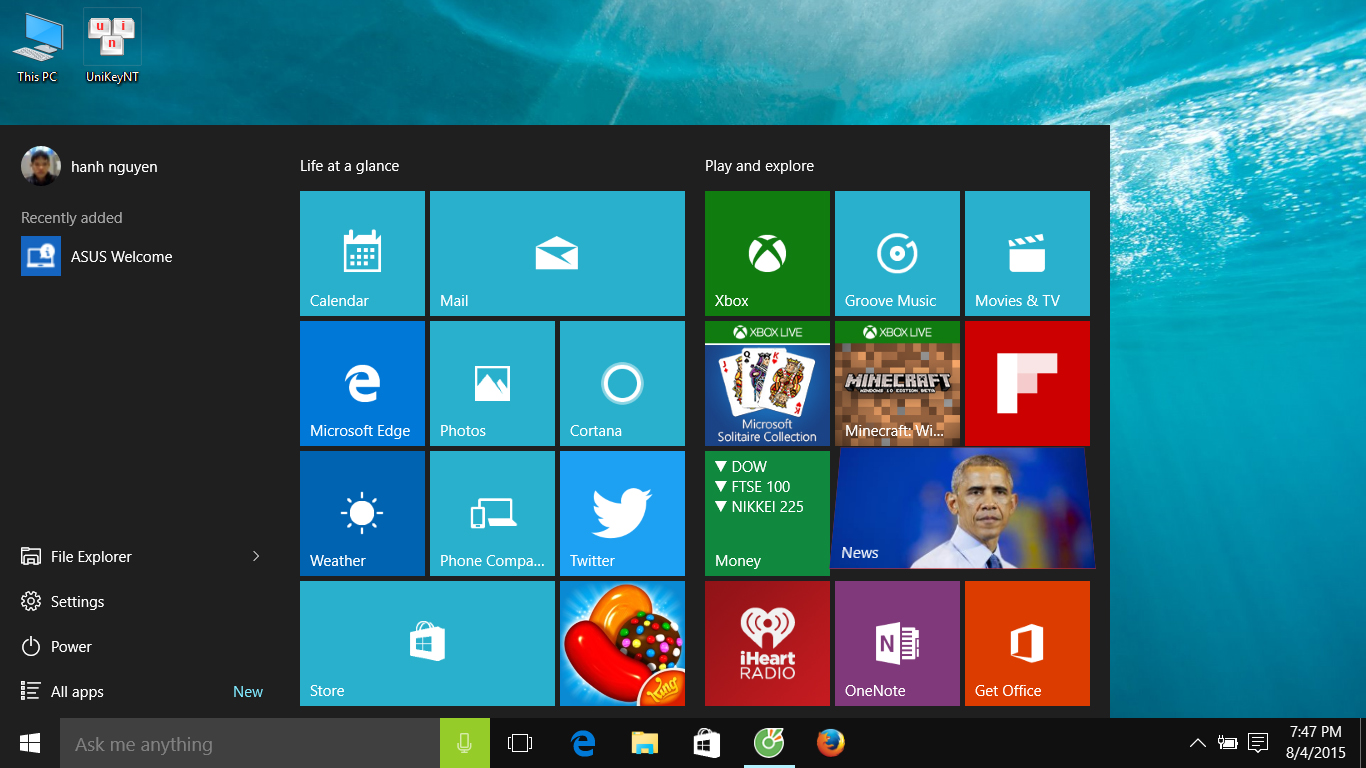Launch Groove Music tile
Screen dimensions: 1366x768
click(x=897, y=253)
